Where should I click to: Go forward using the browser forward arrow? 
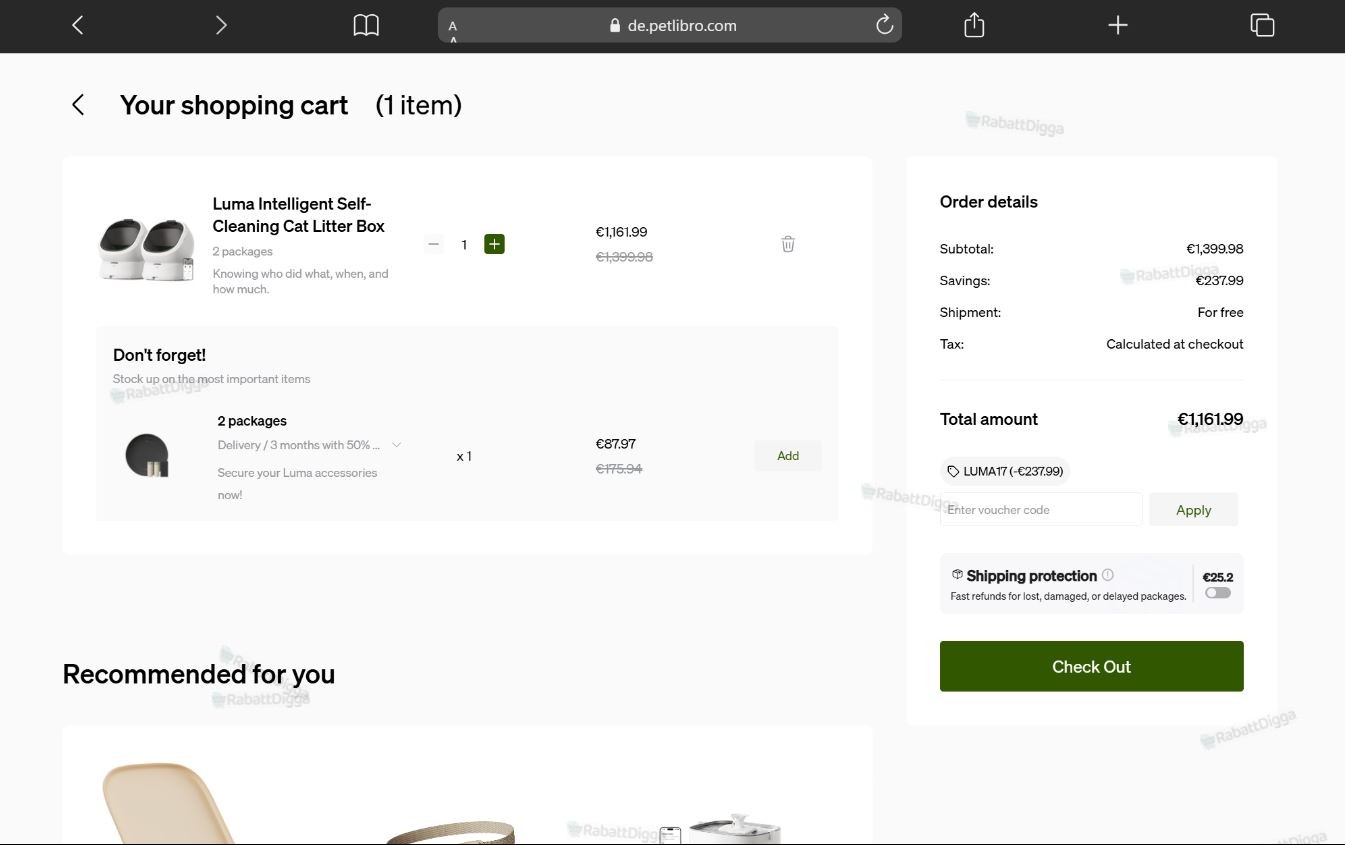[221, 26]
